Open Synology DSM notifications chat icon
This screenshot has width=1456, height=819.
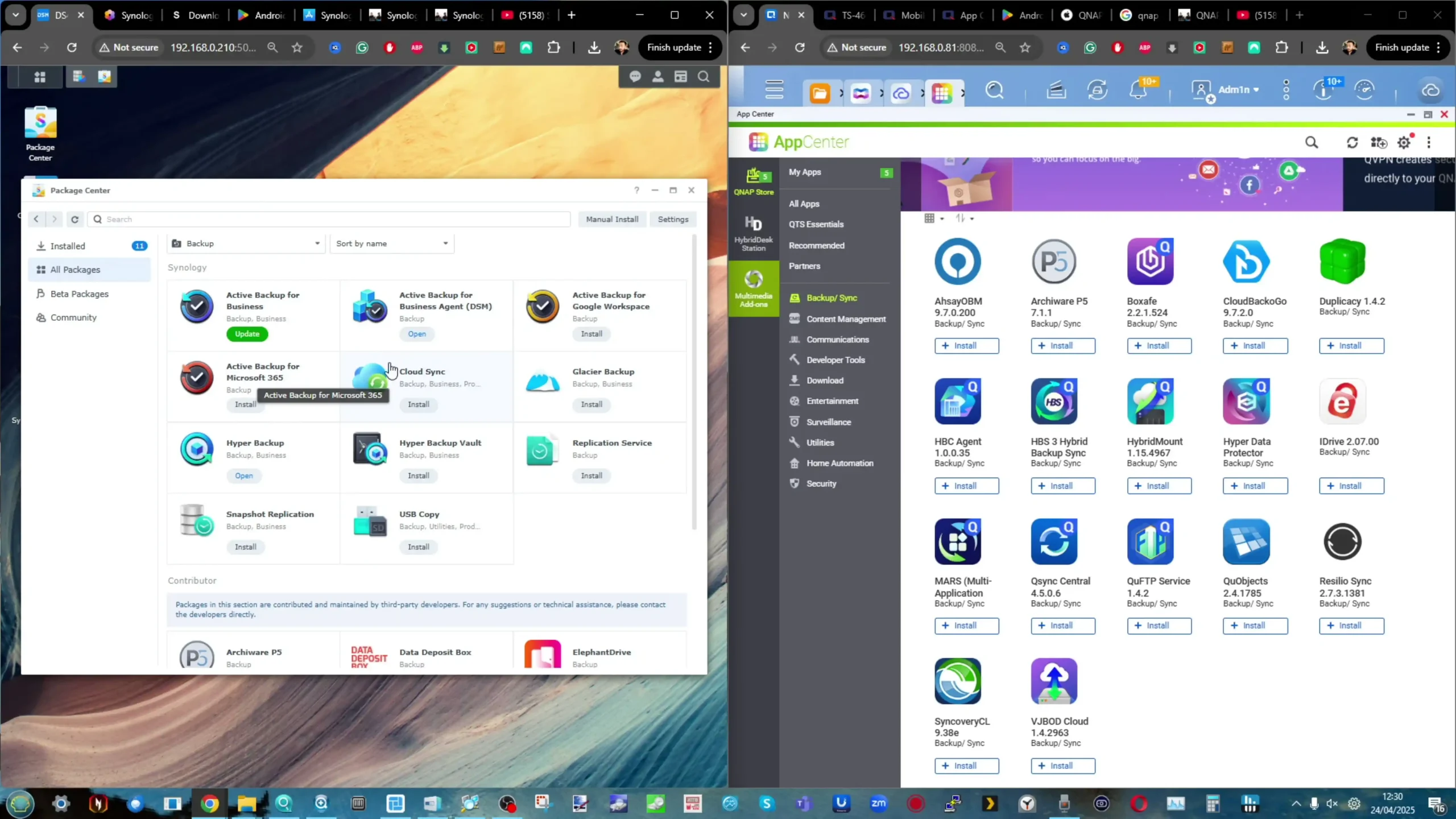[x=635, y=76]
